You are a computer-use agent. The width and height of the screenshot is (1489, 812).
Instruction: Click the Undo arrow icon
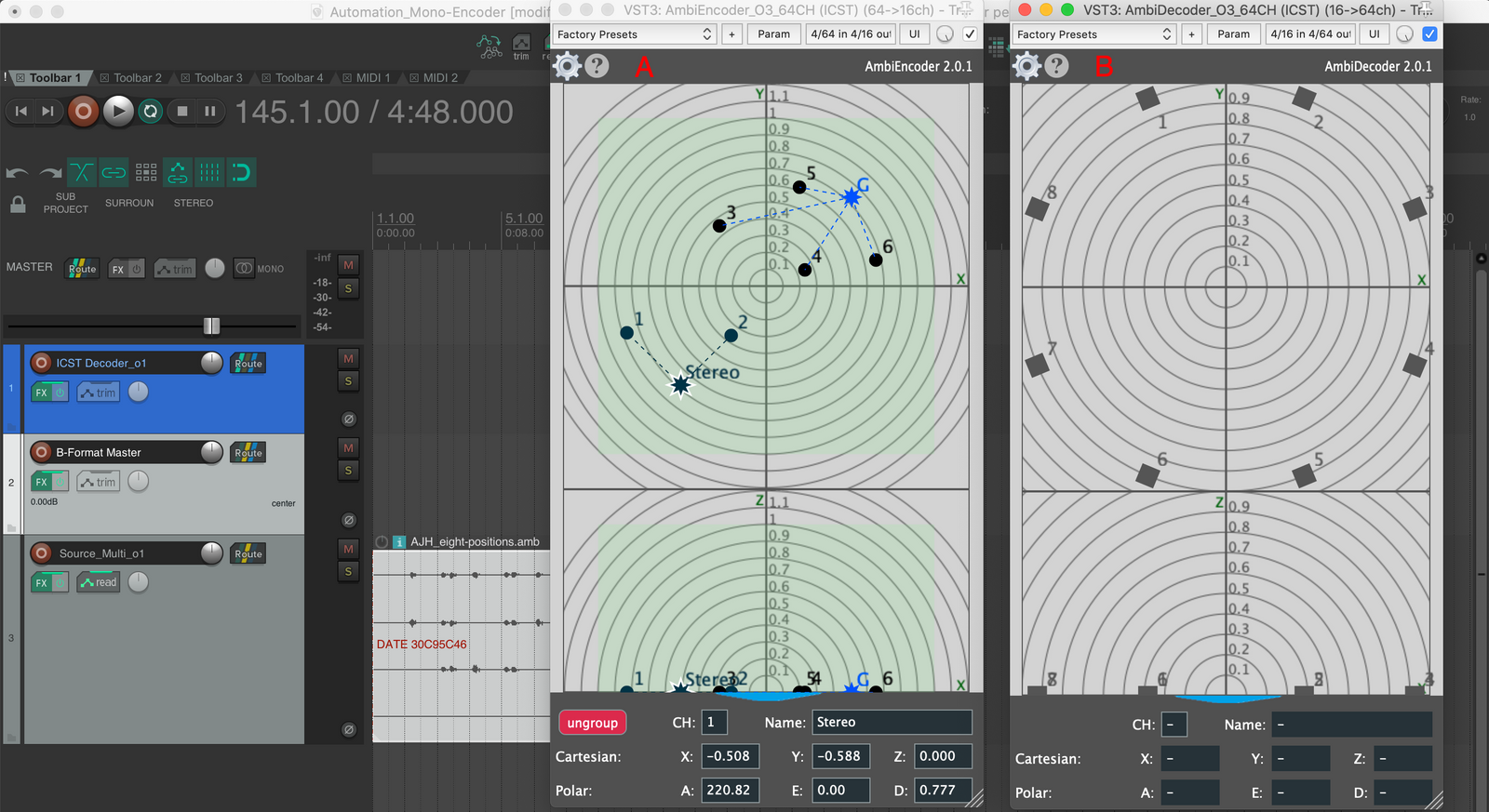pyautogui.click(x=17, y=173)
